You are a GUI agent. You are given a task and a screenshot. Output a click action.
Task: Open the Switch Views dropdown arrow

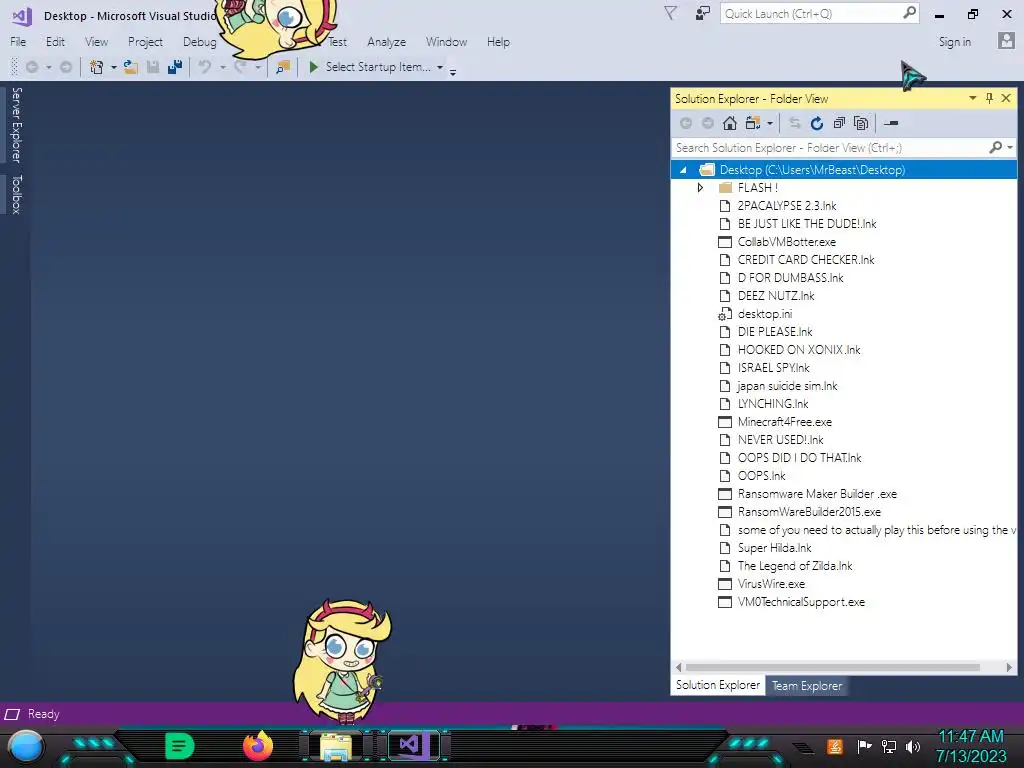coord(770,123)
